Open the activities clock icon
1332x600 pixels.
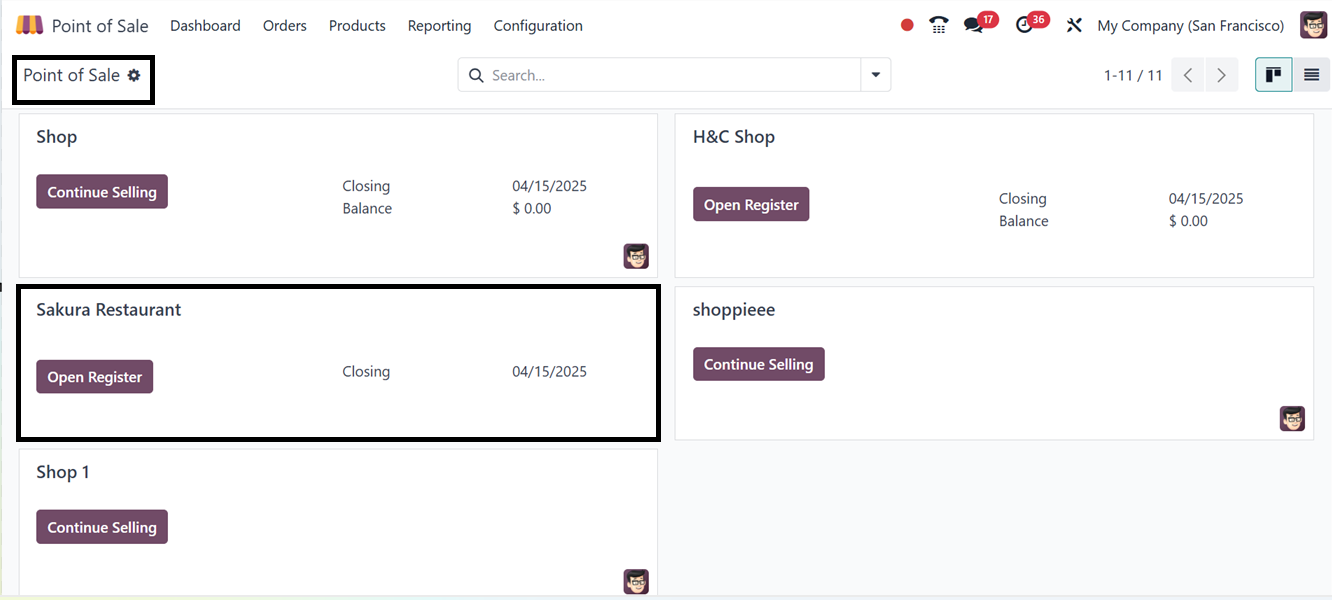[x=1024, y=25]
